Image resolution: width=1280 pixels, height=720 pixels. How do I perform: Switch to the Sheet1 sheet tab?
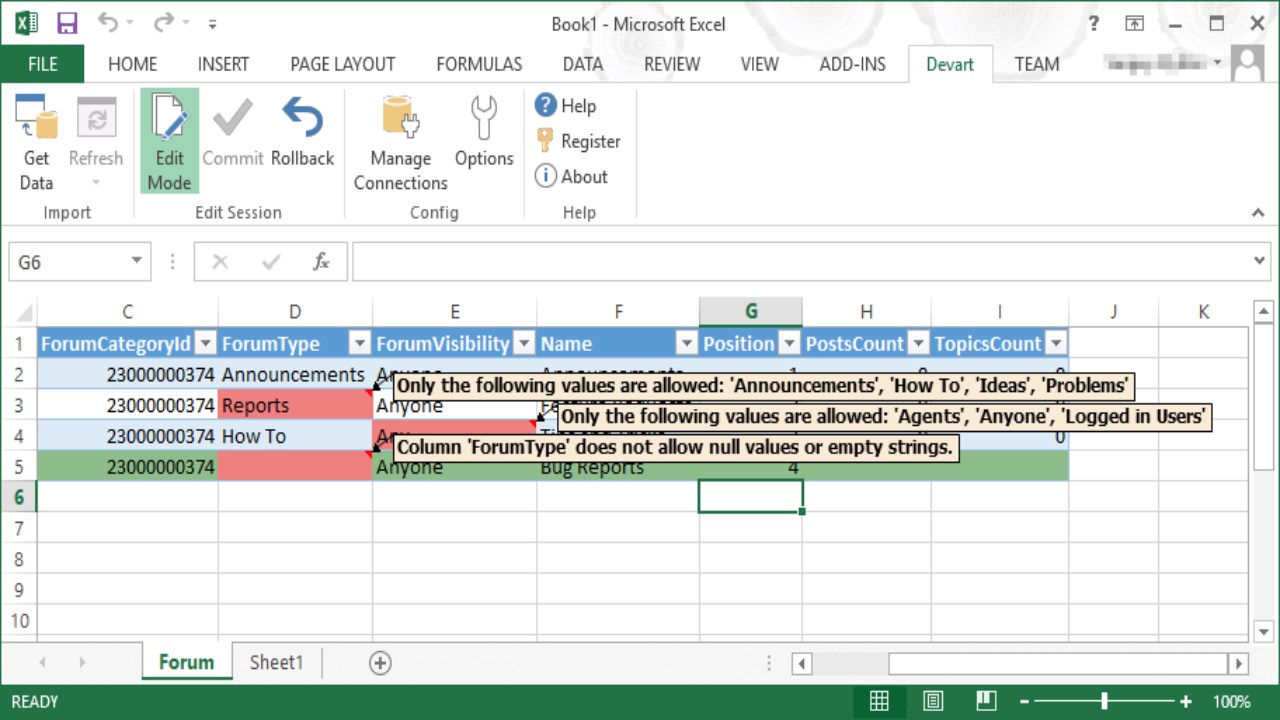coord(276,662)
